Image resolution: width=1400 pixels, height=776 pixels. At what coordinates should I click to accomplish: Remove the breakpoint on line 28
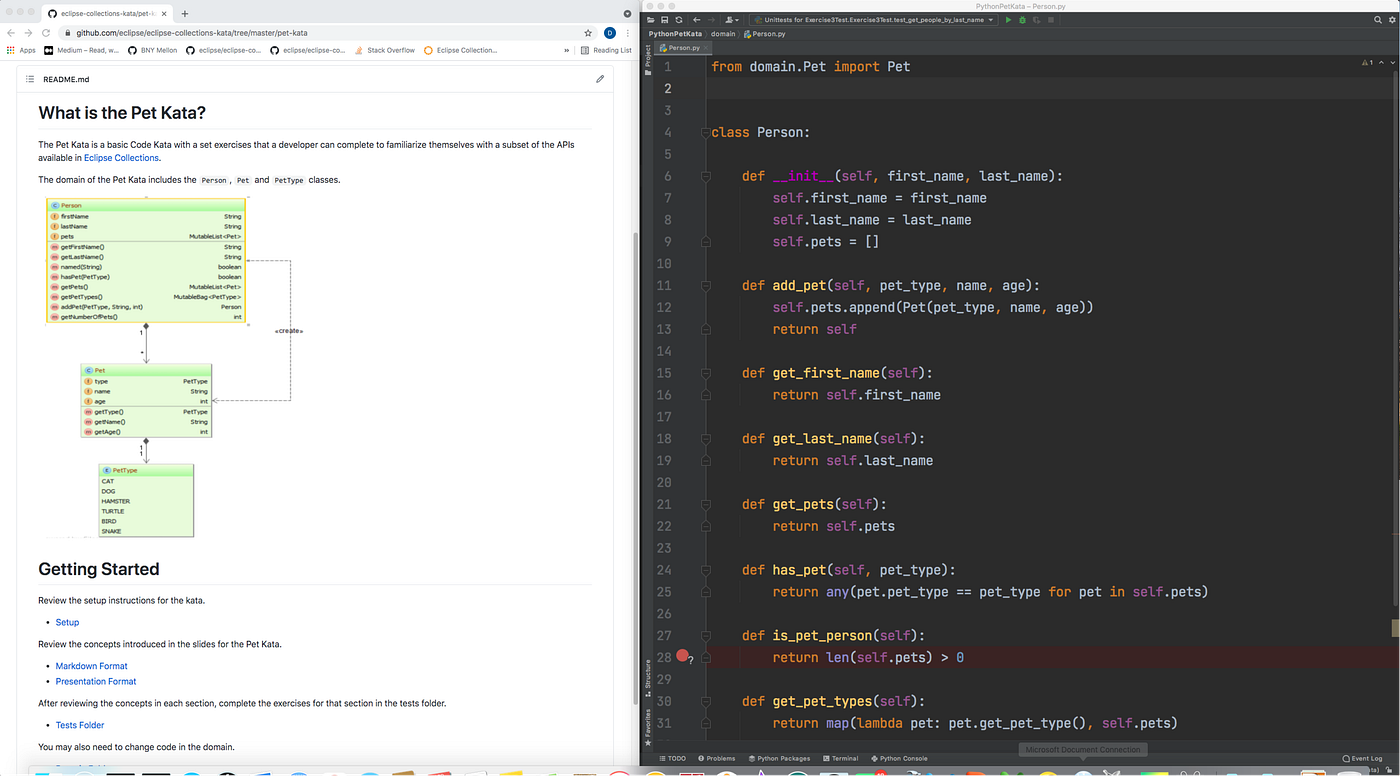click(682, 657)
